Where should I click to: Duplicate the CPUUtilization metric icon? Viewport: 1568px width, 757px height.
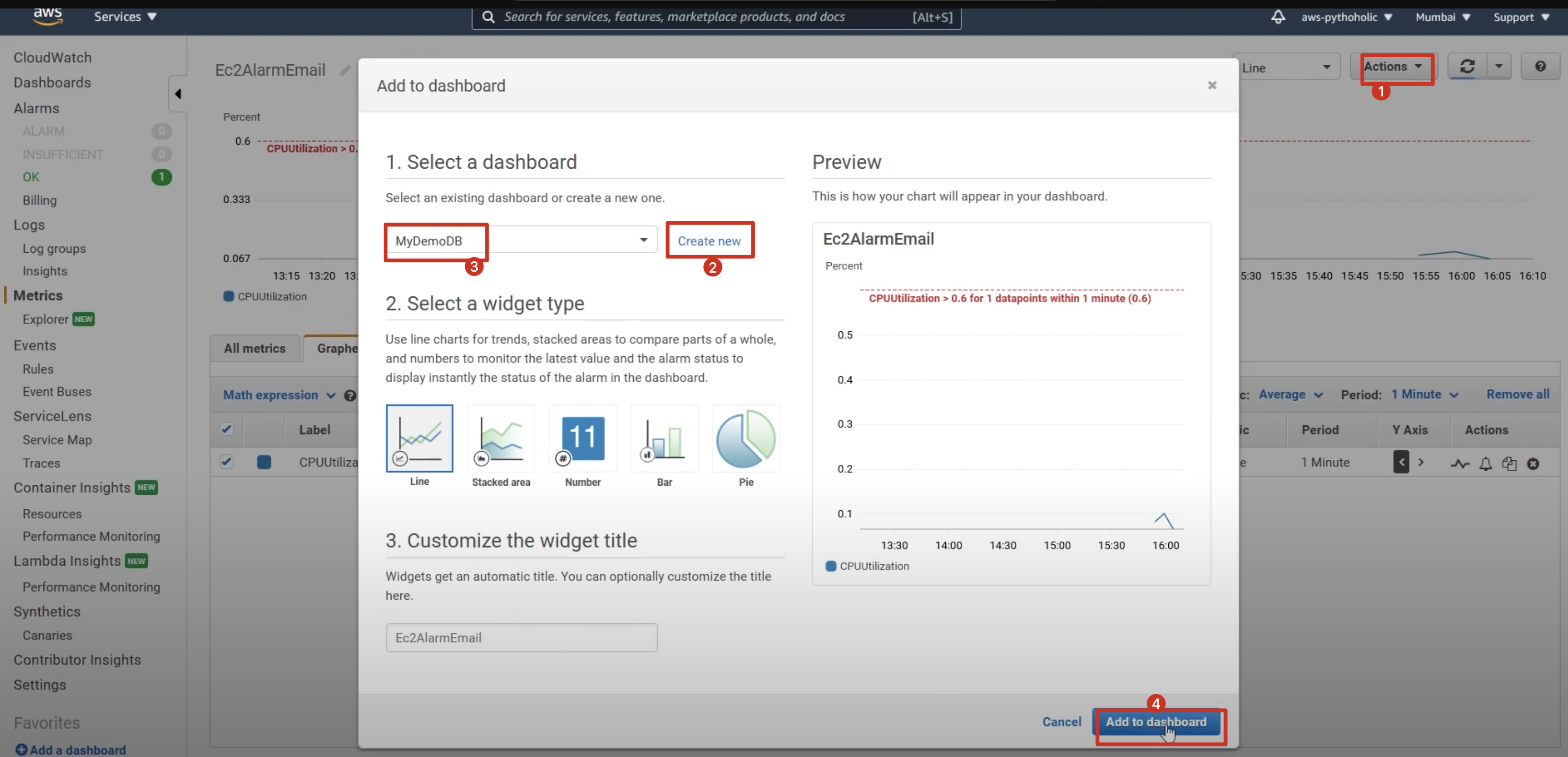tap(1509, 464)
